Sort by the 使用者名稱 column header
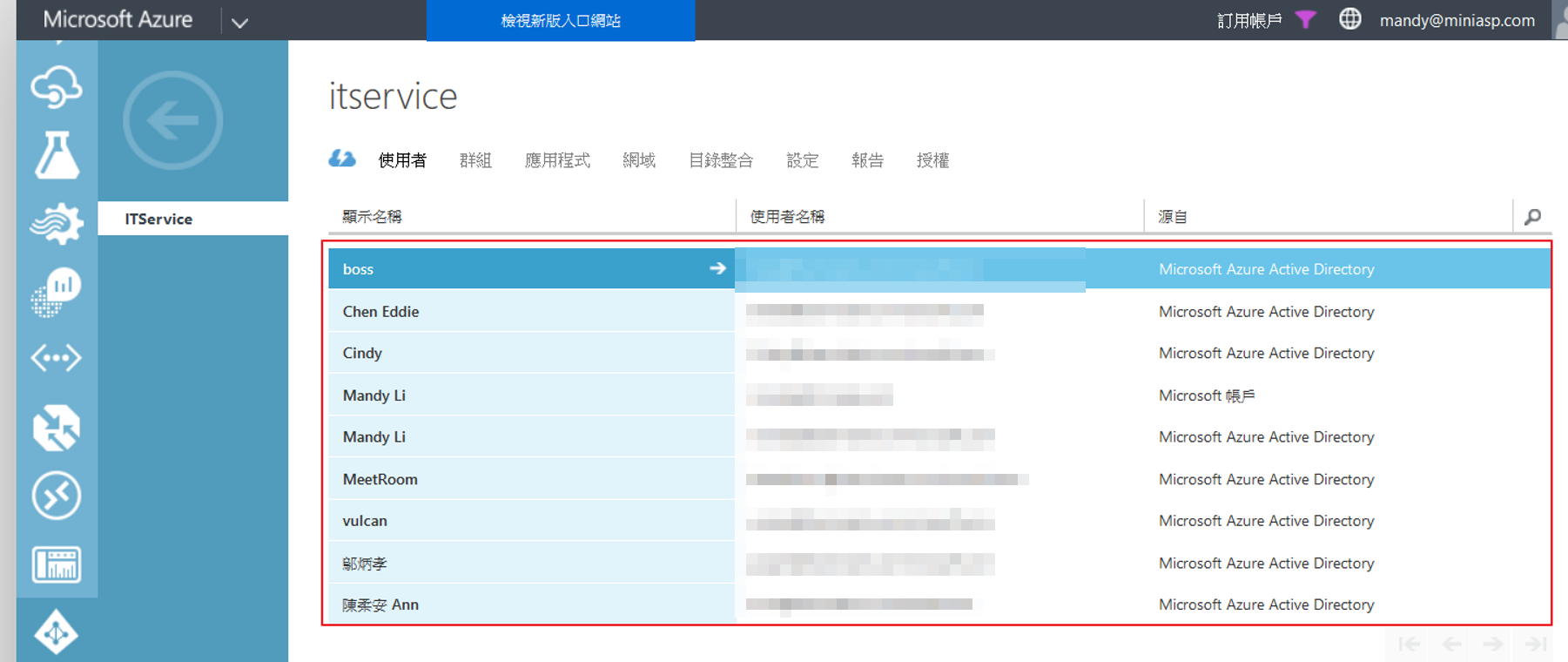 [787, 216]
